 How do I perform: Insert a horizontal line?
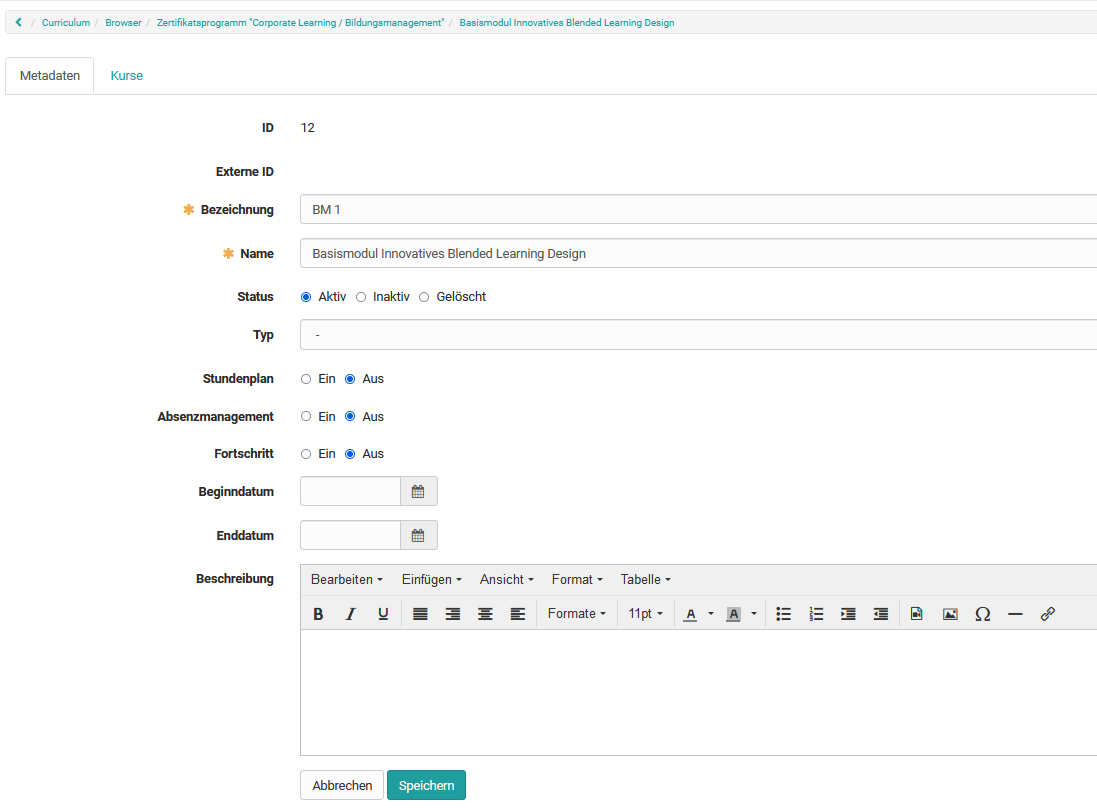point(1015,614)
